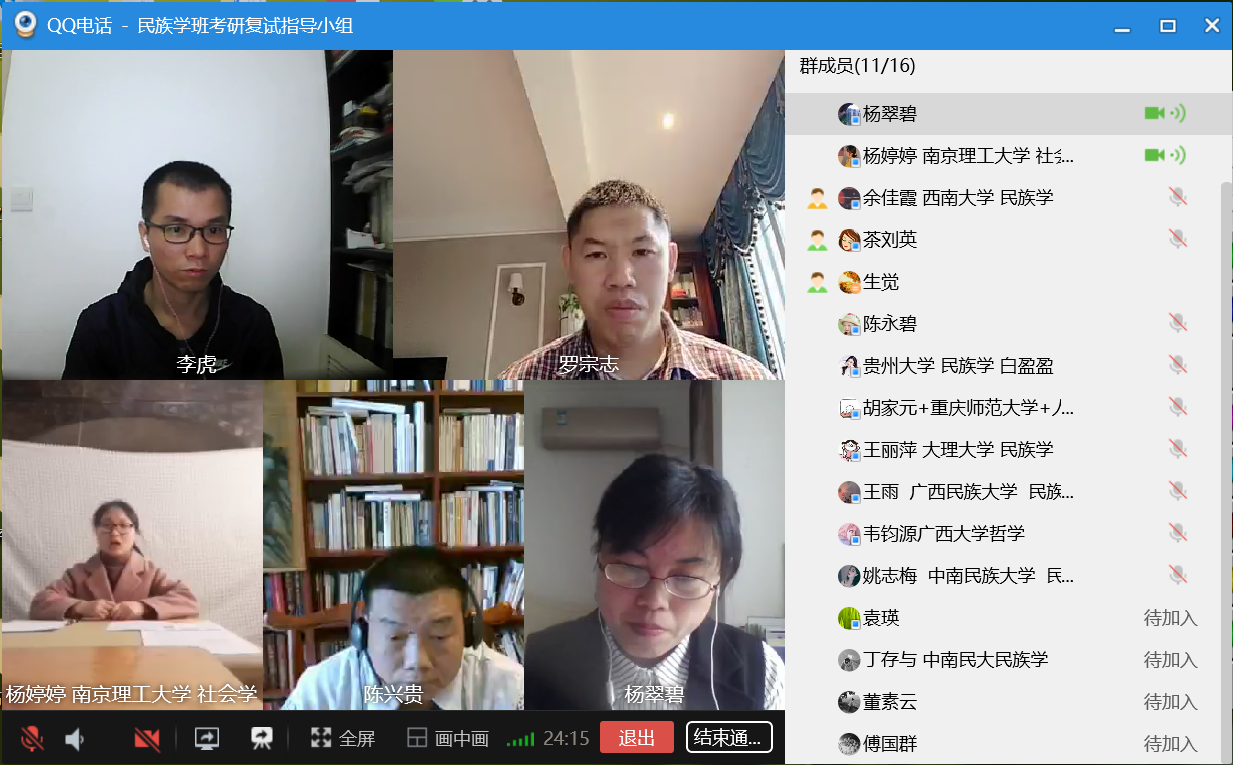Select 李虎 video tile
This screenshot has width=1233, height=765.
197,215
